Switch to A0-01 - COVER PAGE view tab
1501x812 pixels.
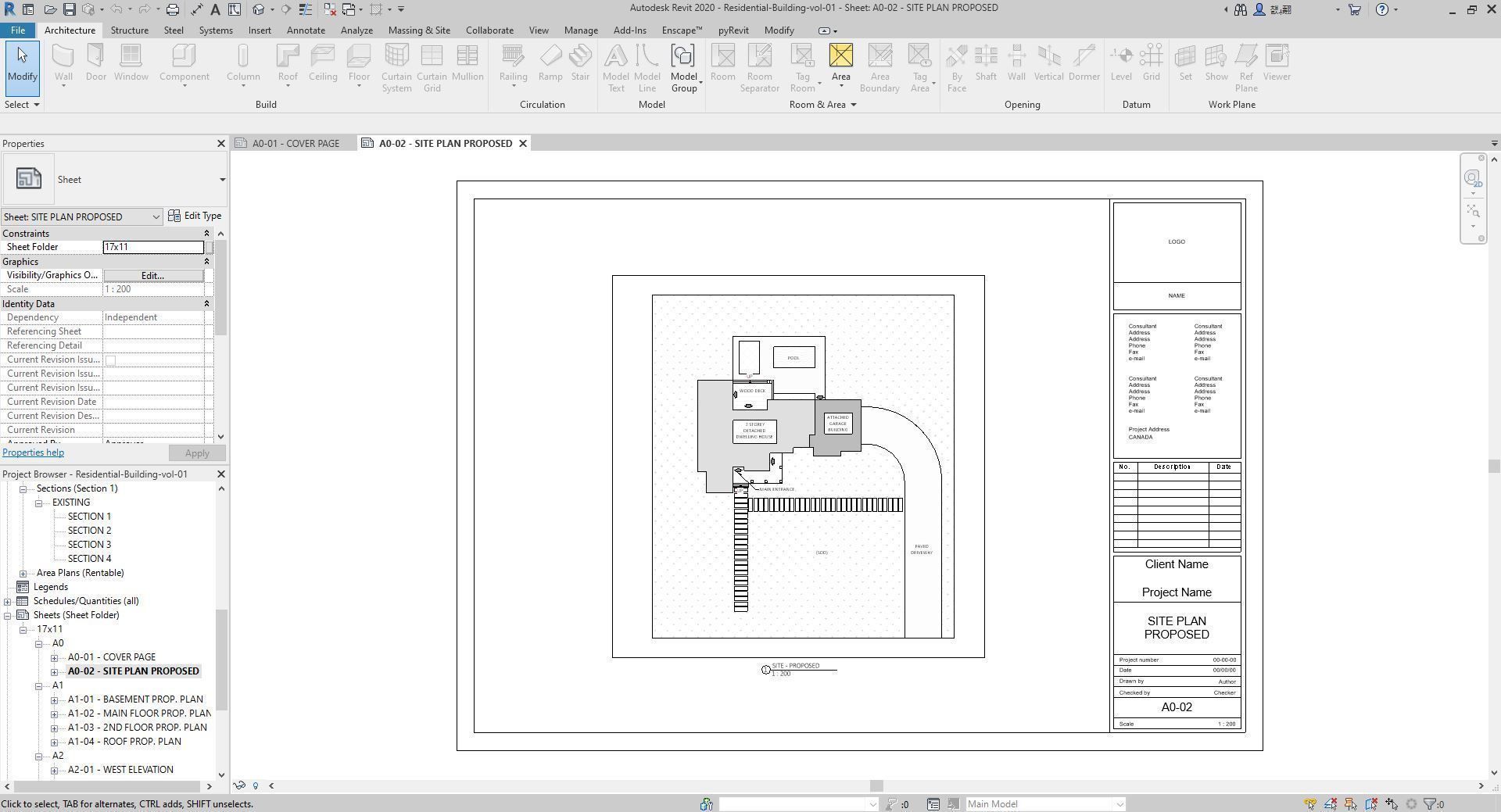click(x=296, y=144)
